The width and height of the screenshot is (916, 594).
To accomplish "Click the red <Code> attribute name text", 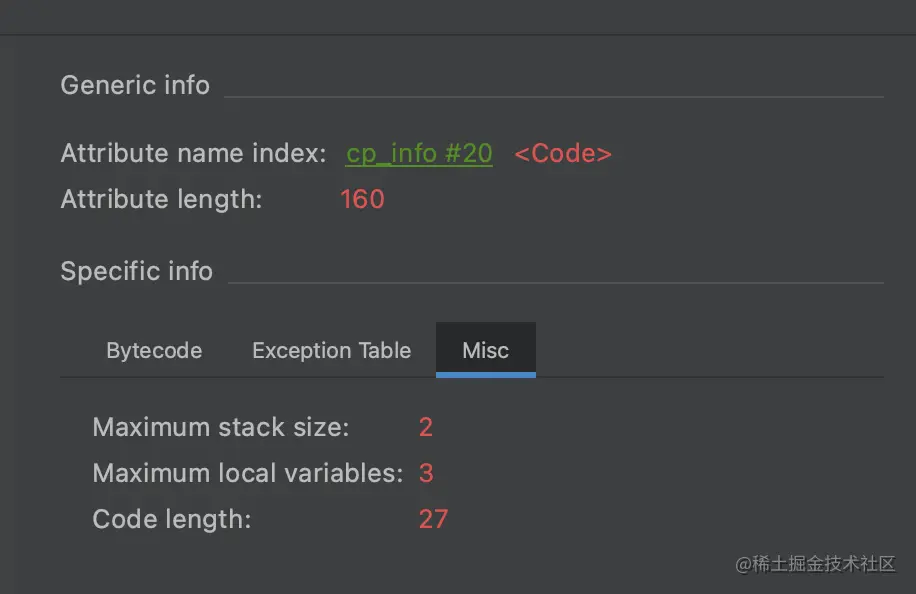I will click(563, 153).
